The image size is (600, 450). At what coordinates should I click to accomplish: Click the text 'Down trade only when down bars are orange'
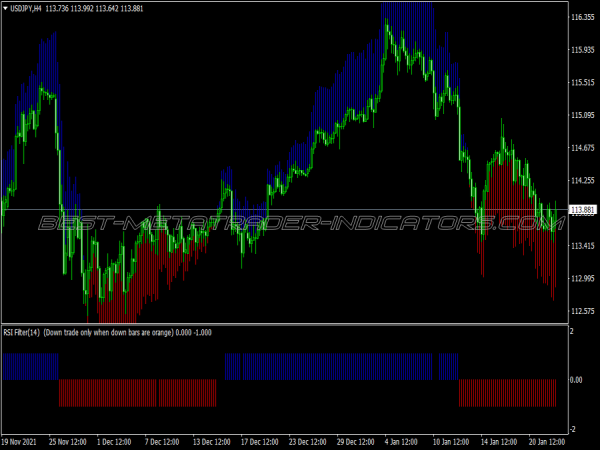[x=108, y=333]
